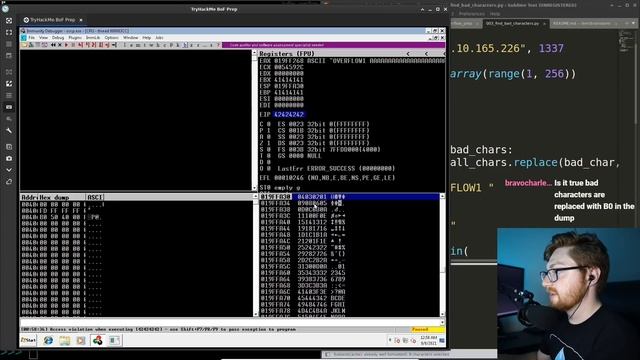The height and width of the screenshot is (360, 640).
Task: Open Windows Explorer folder icon on taskbar
Action: point(64,340)
